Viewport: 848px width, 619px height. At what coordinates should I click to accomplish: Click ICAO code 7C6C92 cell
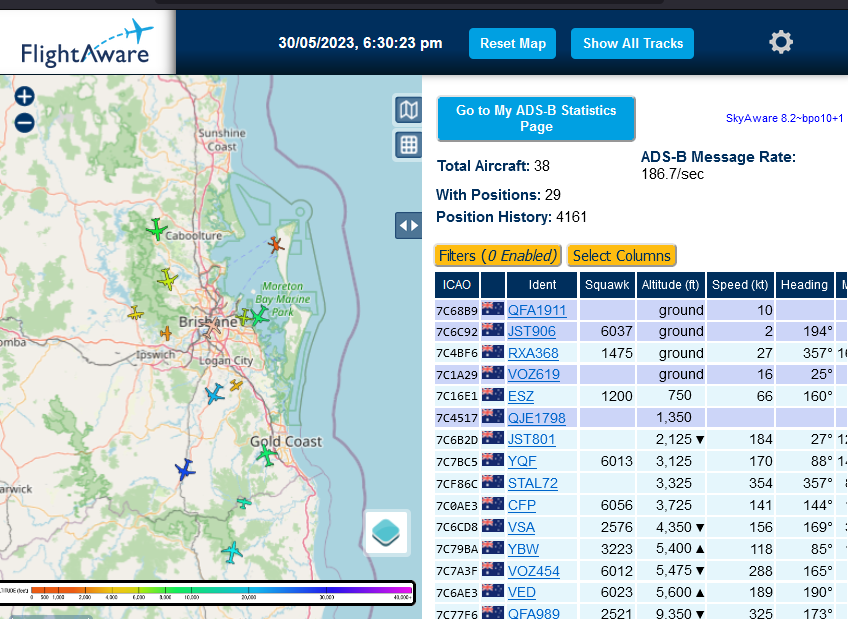point(457,332)
